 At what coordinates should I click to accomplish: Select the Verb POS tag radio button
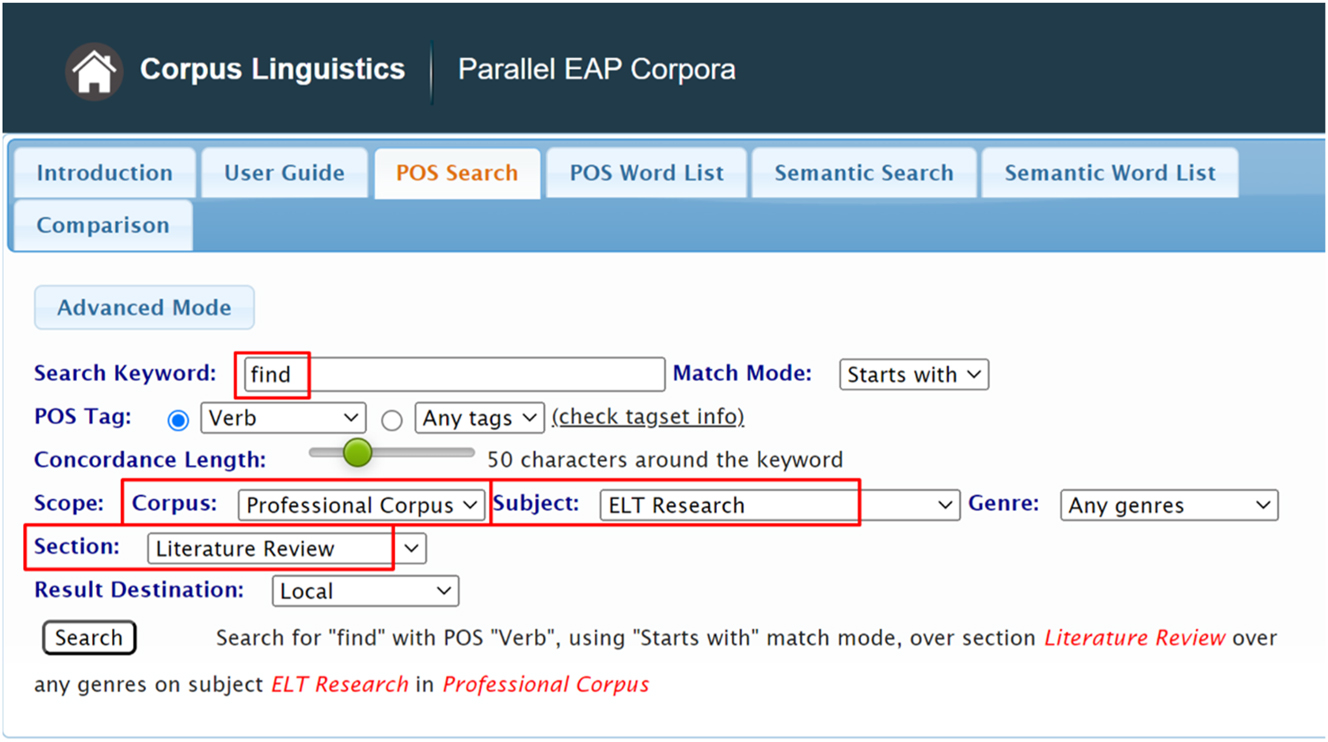click(178, 420)
